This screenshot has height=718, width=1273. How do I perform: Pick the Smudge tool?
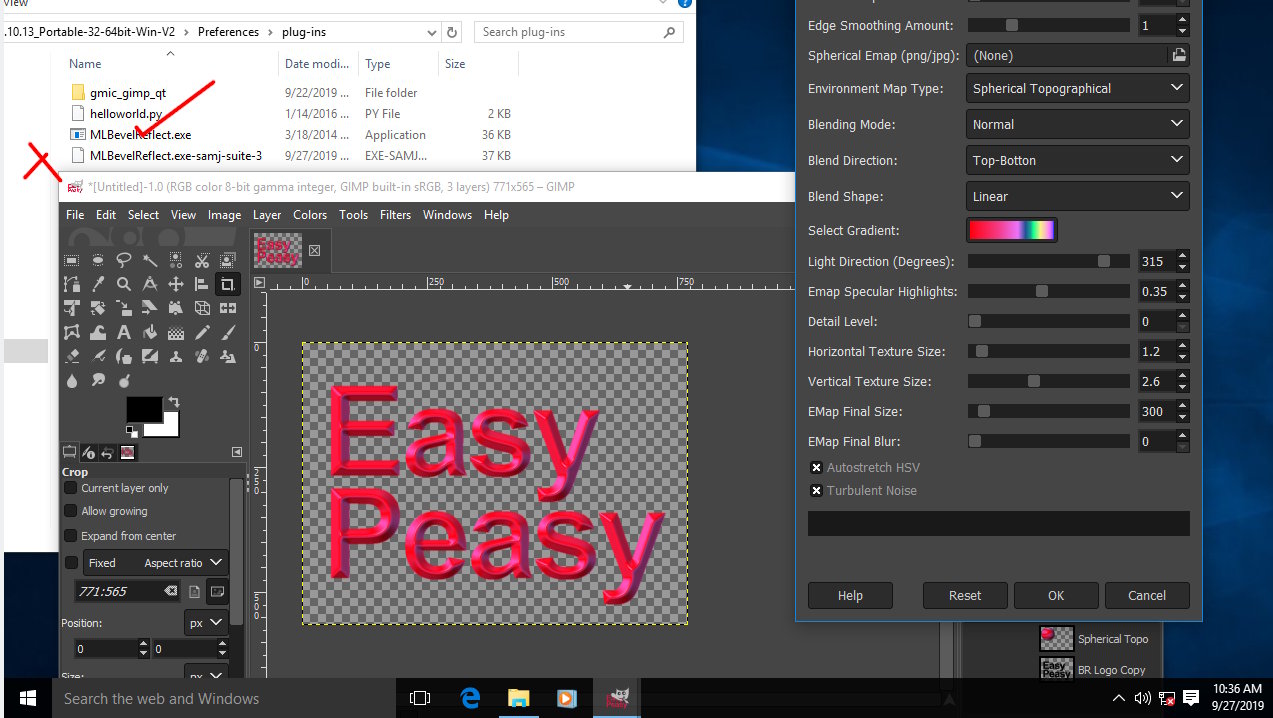point(98,381)
